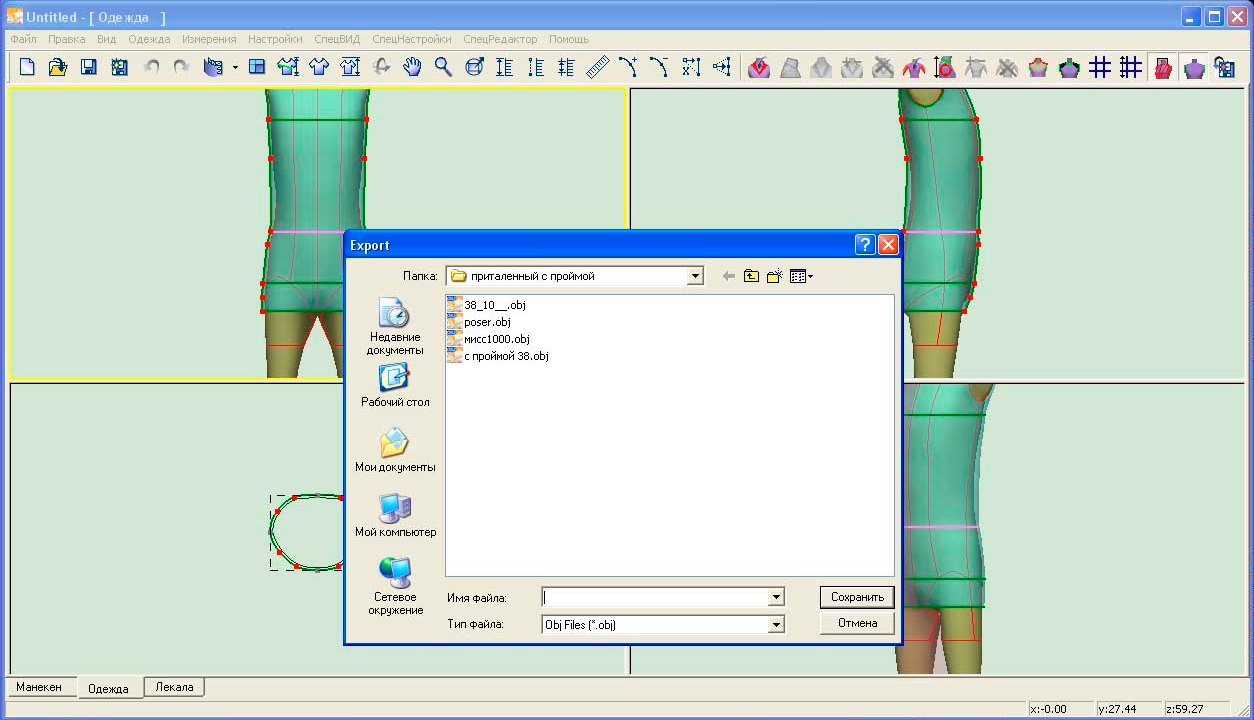Click the new blank document icon
This screenshot has height=720, width=1254.
[x=27, y=67]
